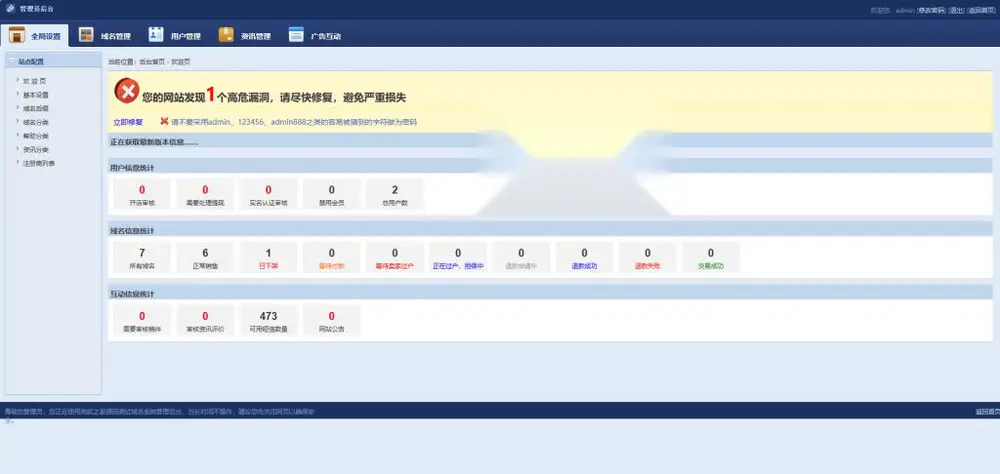Open the 禁用会员 statistic card
This screenshot has width=1000, height=474.
(x=332, y=194)
